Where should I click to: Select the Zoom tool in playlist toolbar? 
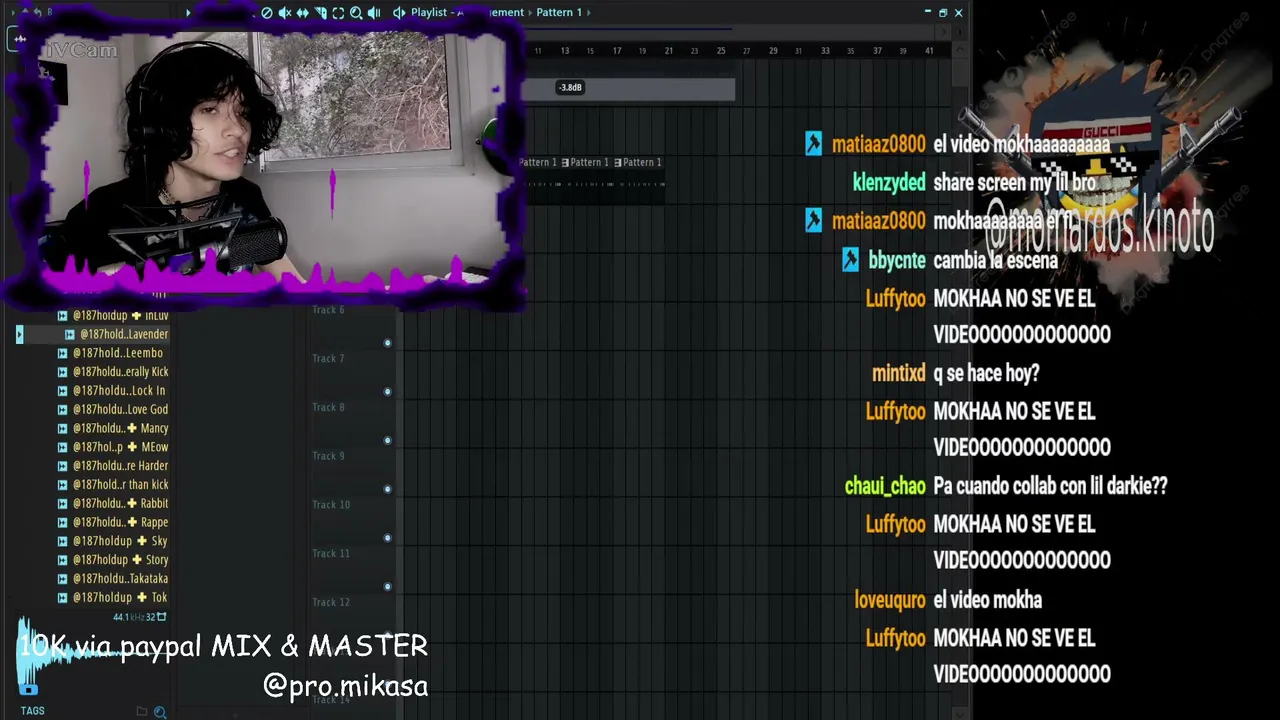tap(356, 12)
